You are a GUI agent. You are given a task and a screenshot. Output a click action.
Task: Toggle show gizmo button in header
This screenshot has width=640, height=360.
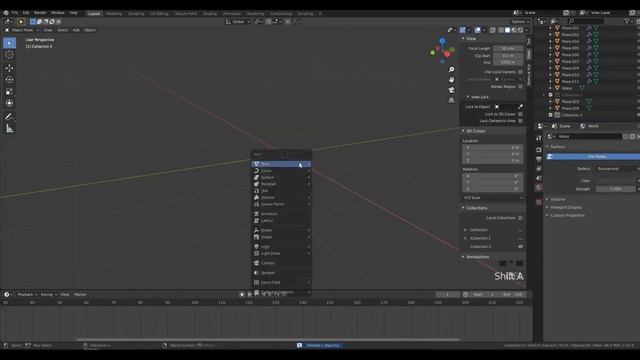pyautogui.click(x=462, y=30)
